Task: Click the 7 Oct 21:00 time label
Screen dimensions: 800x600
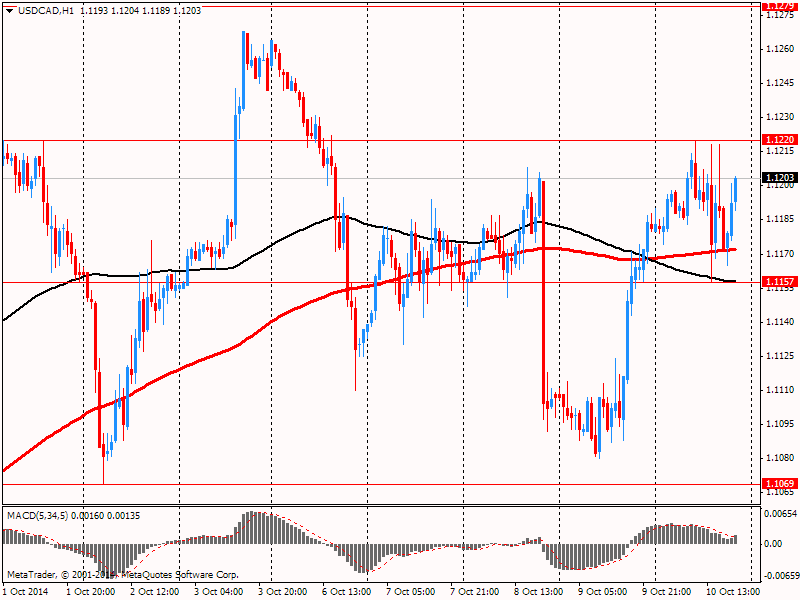Action: tap(474, 592)
